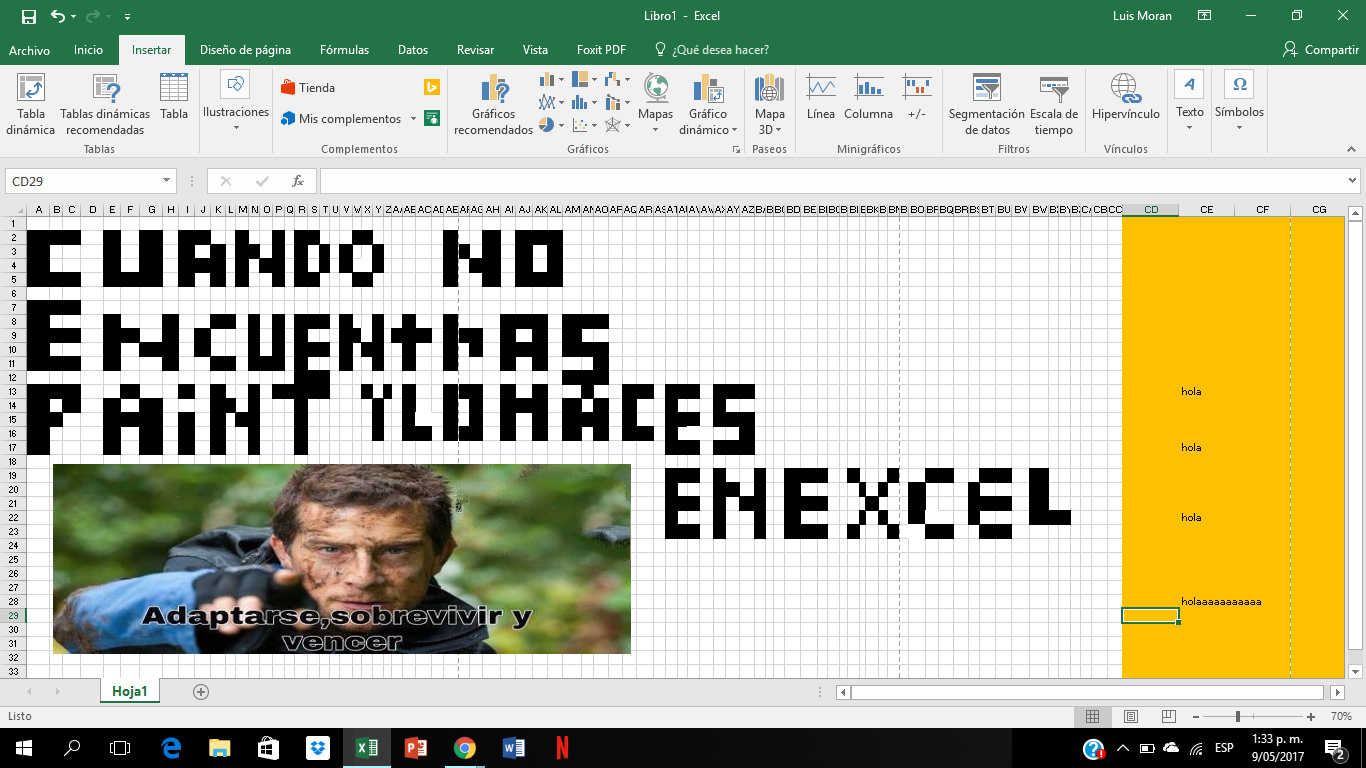Screen dimensions: 1366x768
Task: Insert a Columna sparkline
Action: pyautogui.click(x=868, y=97)
